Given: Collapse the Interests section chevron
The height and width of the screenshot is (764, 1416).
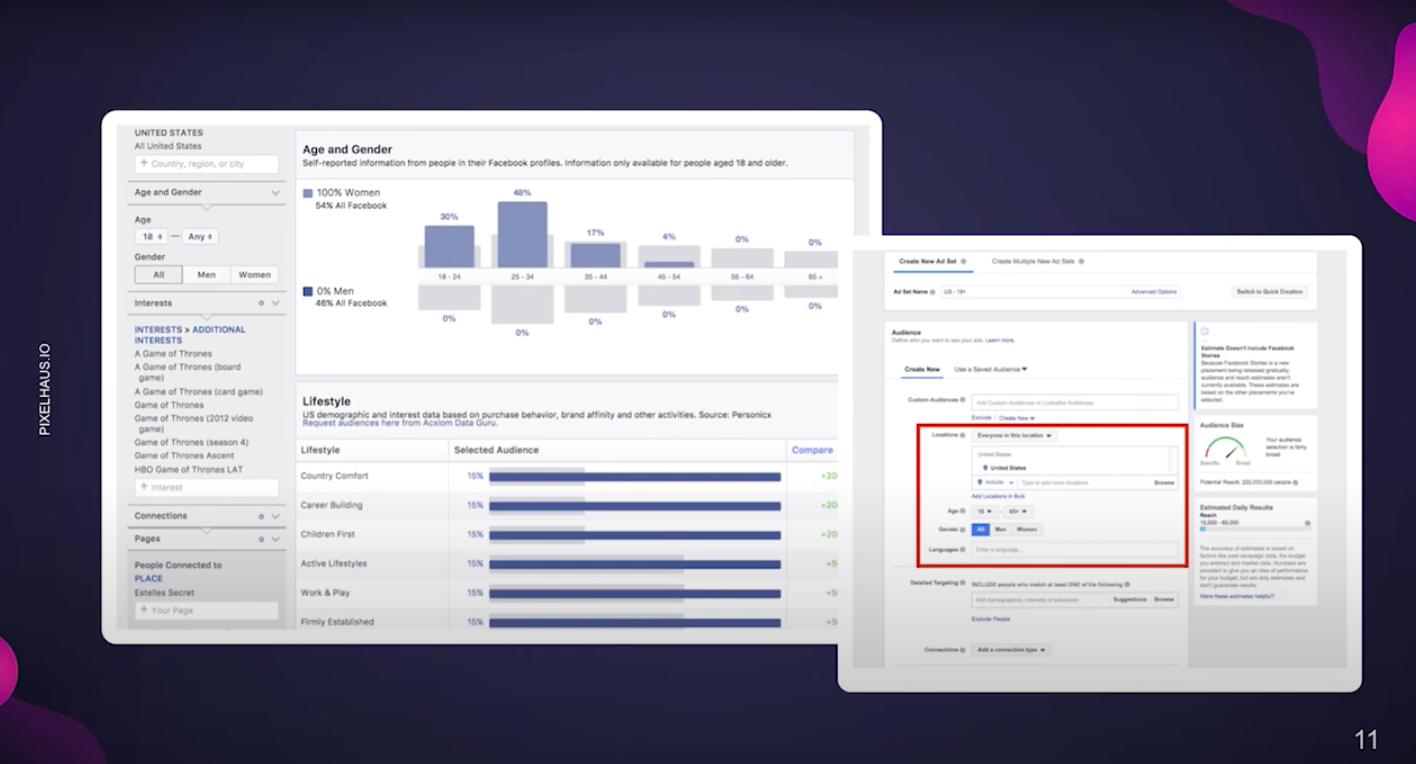Looking at the screenshot, I should tap(275, 303).
